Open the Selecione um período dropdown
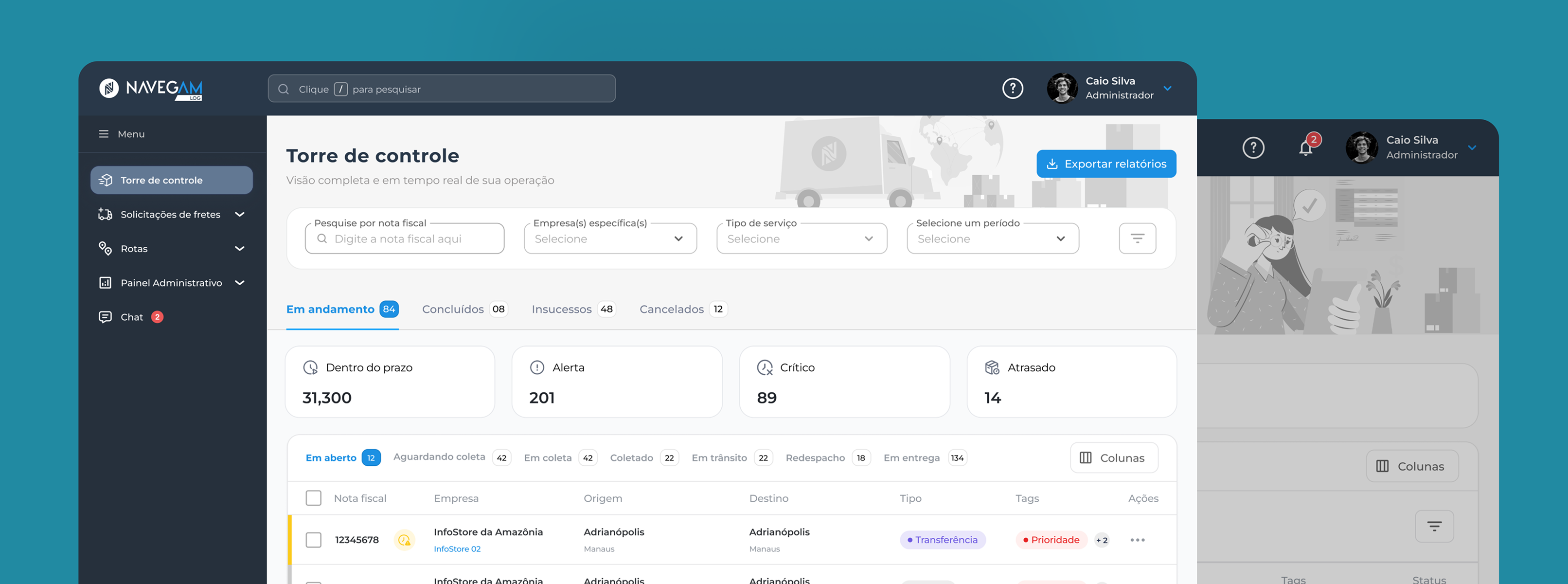The width and height of the screenshot is (1568, 584). (992, 239)
